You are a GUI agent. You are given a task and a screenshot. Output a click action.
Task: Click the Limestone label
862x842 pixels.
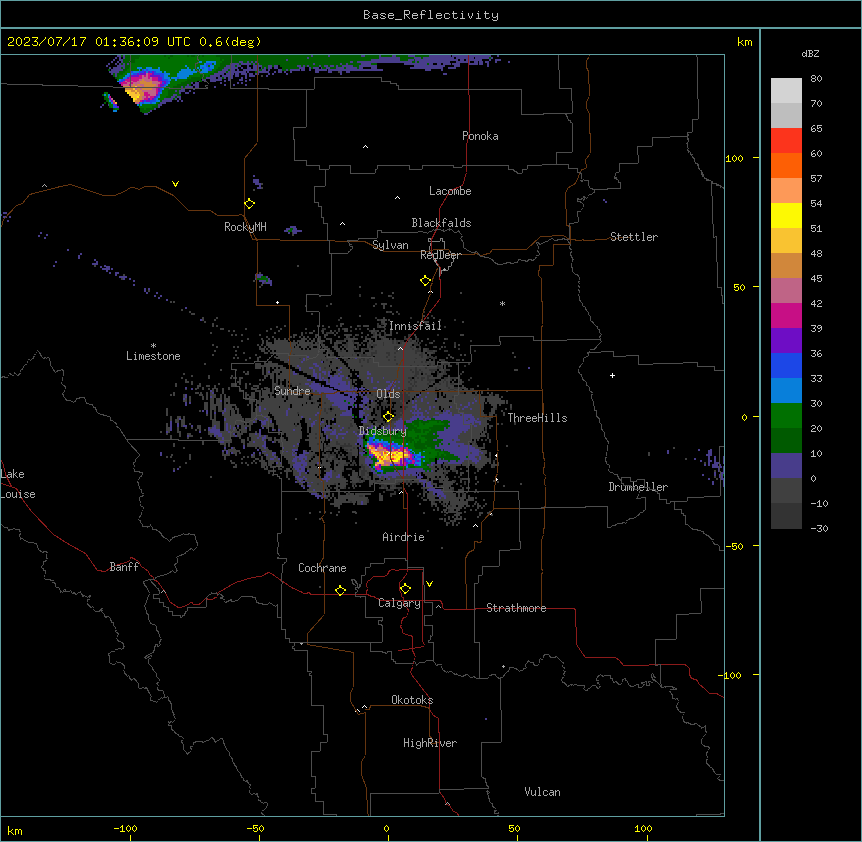point(153,356)
